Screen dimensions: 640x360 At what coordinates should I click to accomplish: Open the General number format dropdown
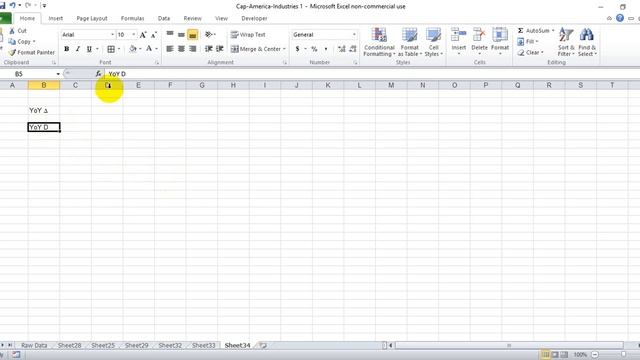click(354, 35)
